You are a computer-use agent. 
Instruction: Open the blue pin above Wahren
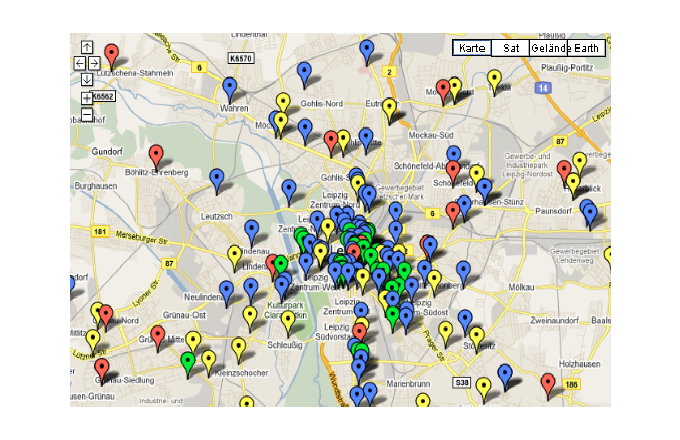pos(229,87)
